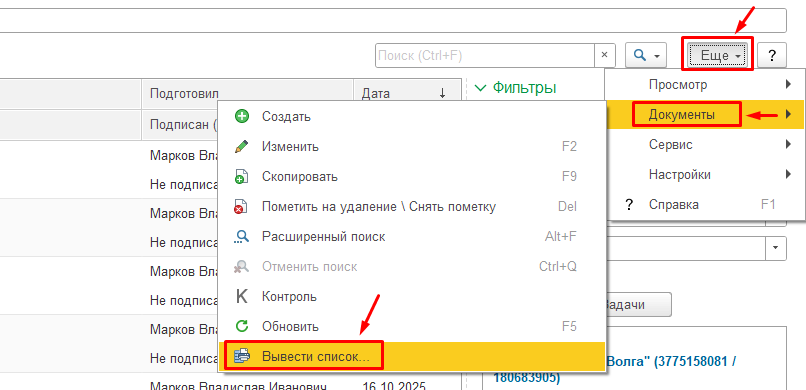This screenshot has width=806, height=390.
Task: Click the printer icon for list output
Action: (242, 356)
